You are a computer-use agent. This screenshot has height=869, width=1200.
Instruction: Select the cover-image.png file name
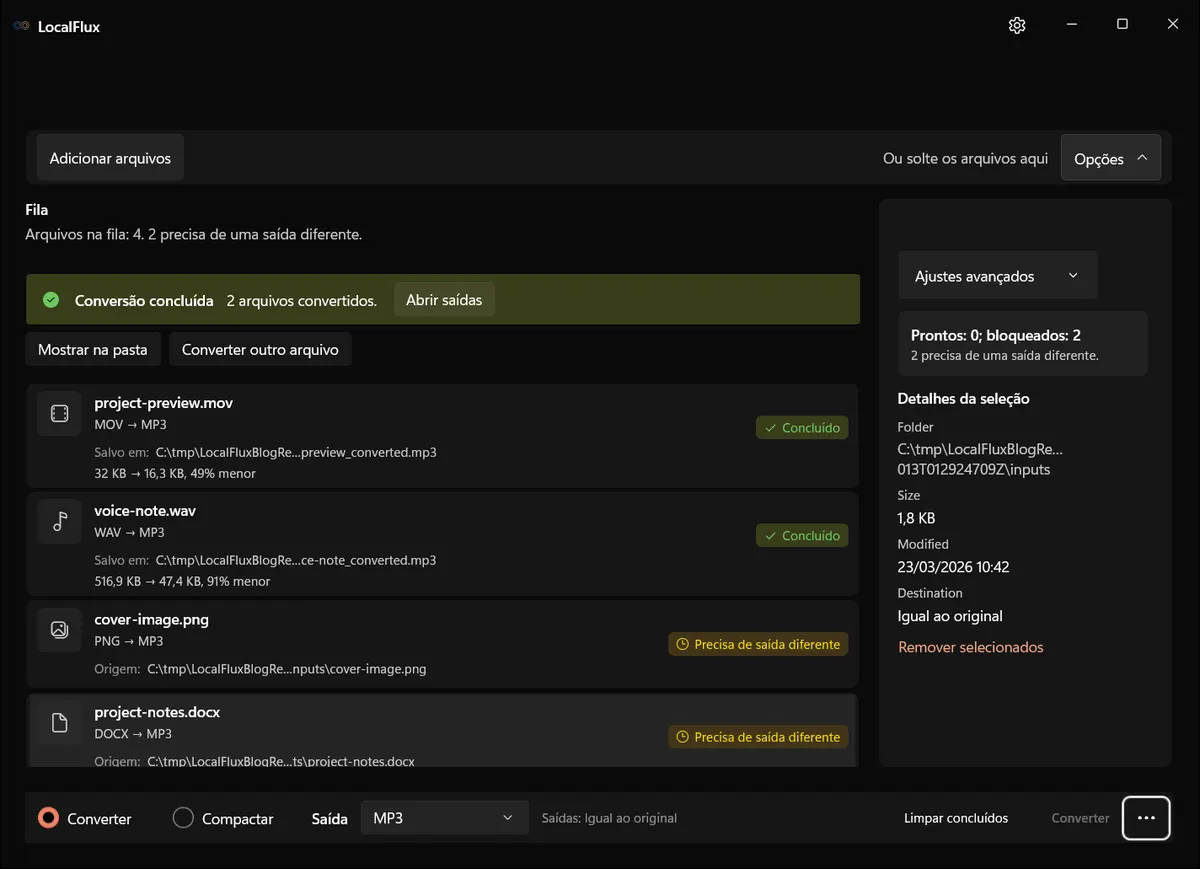(151, 620)
